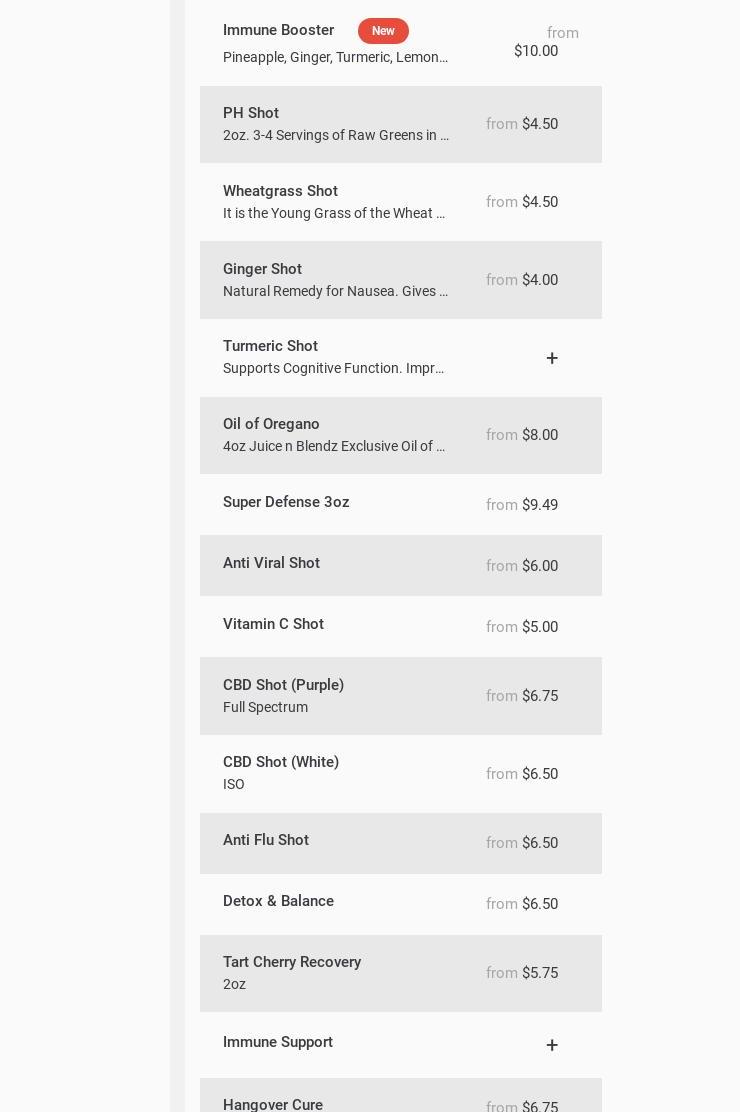Select Tart Cherry Recovery 2oz
The image size is (740, 1112).
coord(292,963)
